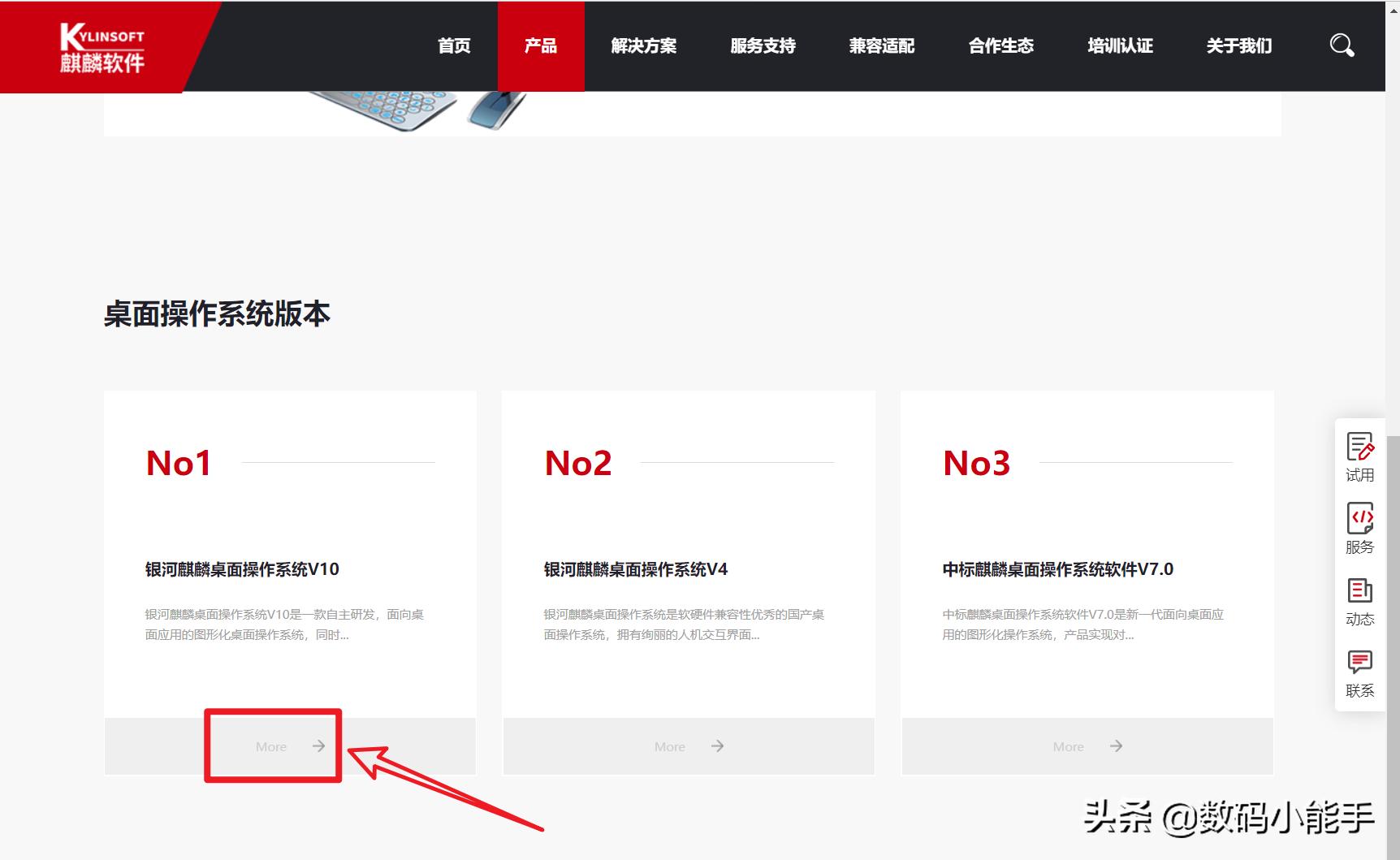Open the search magnifier icon
This screenshot has width=1400, height=860.
1341,45
